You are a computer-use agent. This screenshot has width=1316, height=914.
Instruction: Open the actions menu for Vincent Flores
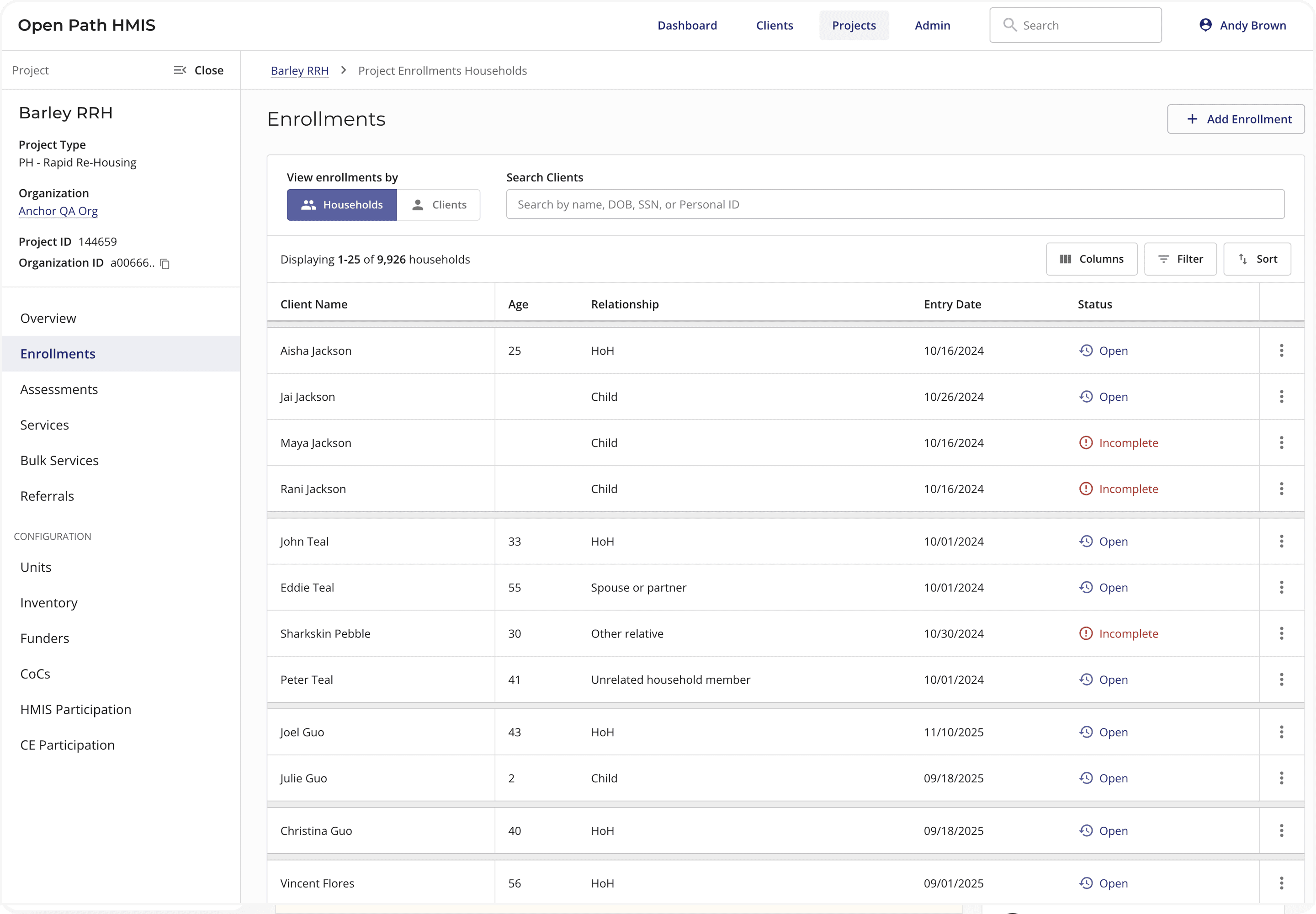(1281, 882)
